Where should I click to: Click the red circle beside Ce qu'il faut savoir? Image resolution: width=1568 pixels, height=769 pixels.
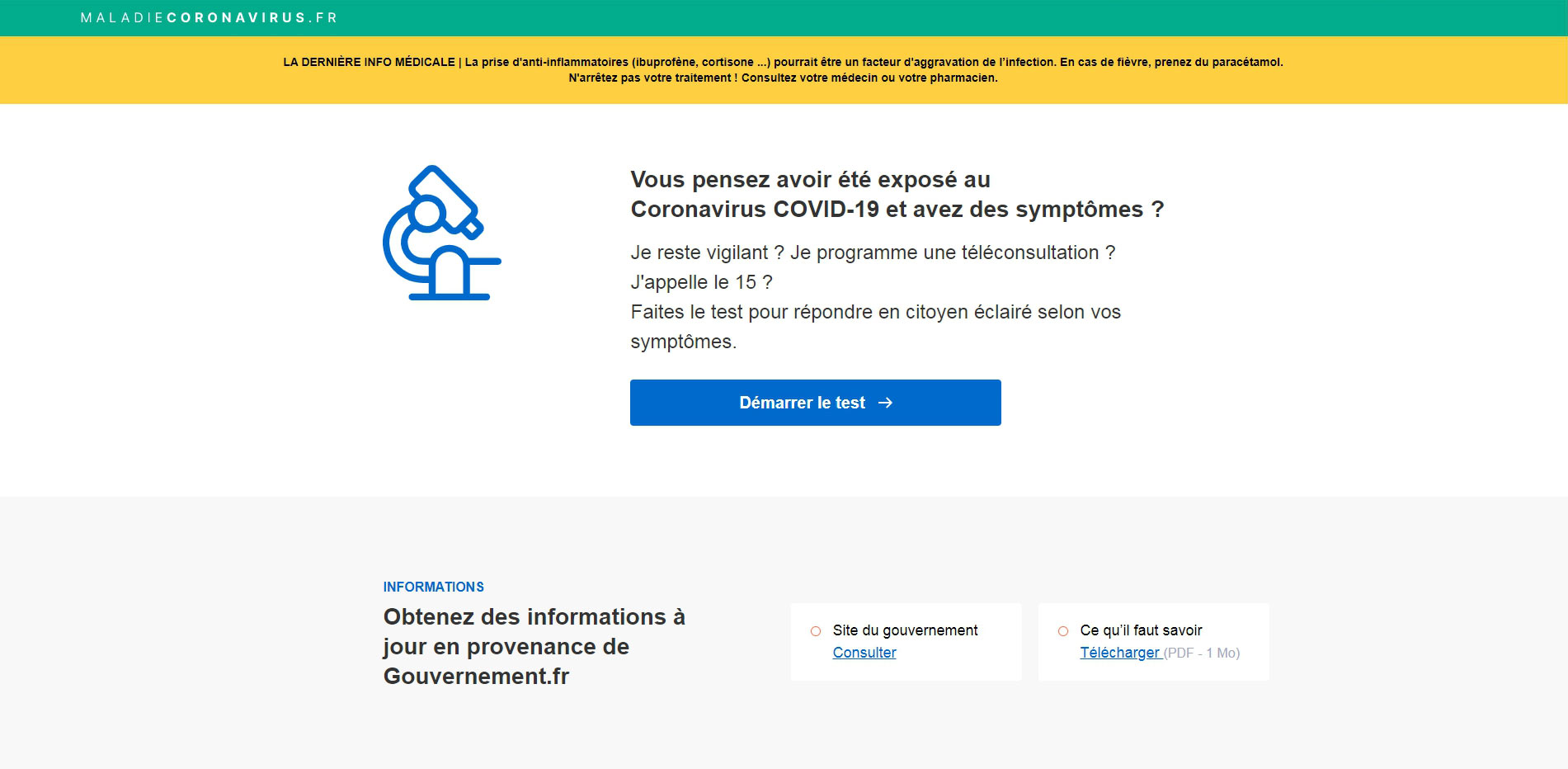coord(1062,631)
